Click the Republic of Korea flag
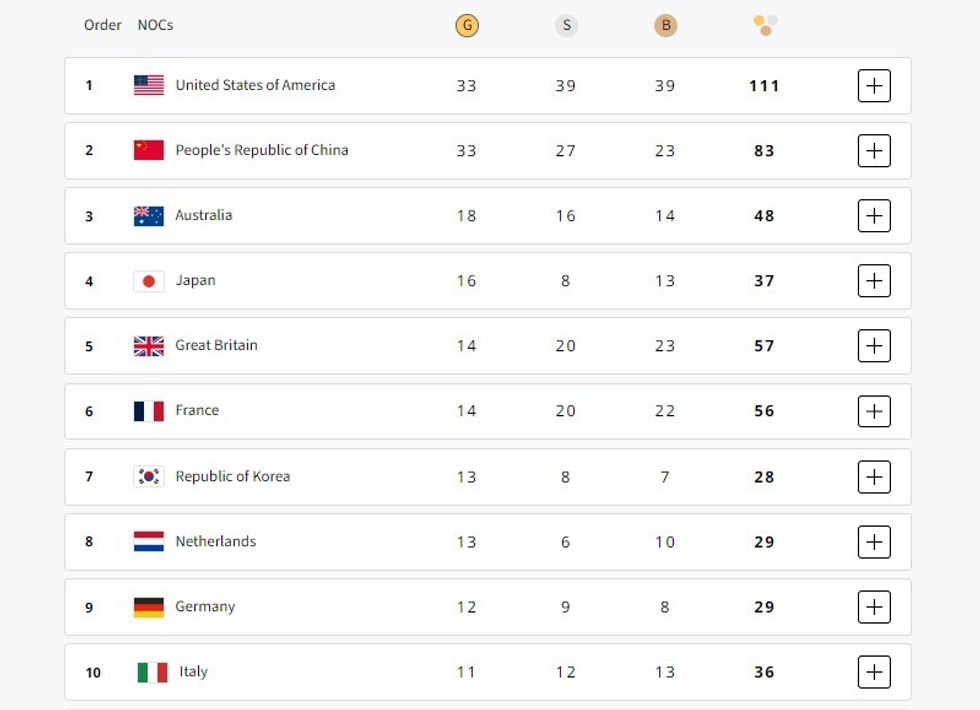 pyautogui.click(x=149, y=476)
